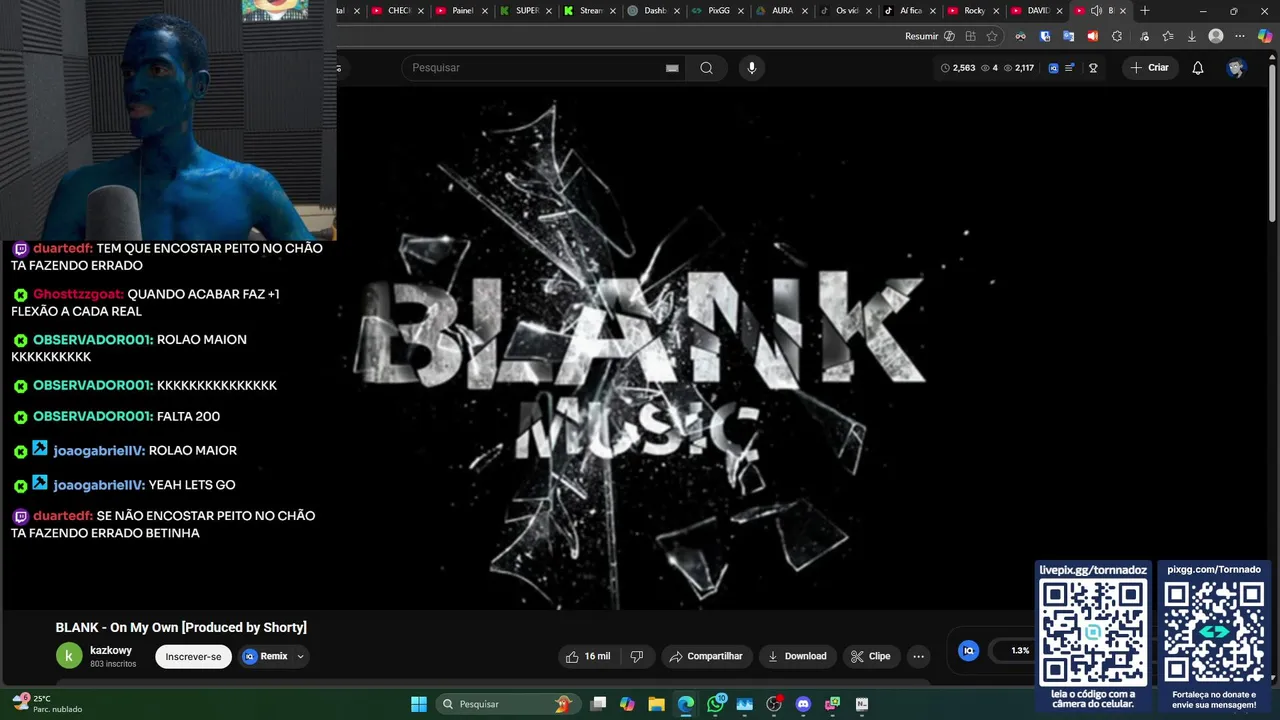Image resolution: width=1280 pixels, height=720 pixels.
Task: Click the Criar button
Action: 1148,68
